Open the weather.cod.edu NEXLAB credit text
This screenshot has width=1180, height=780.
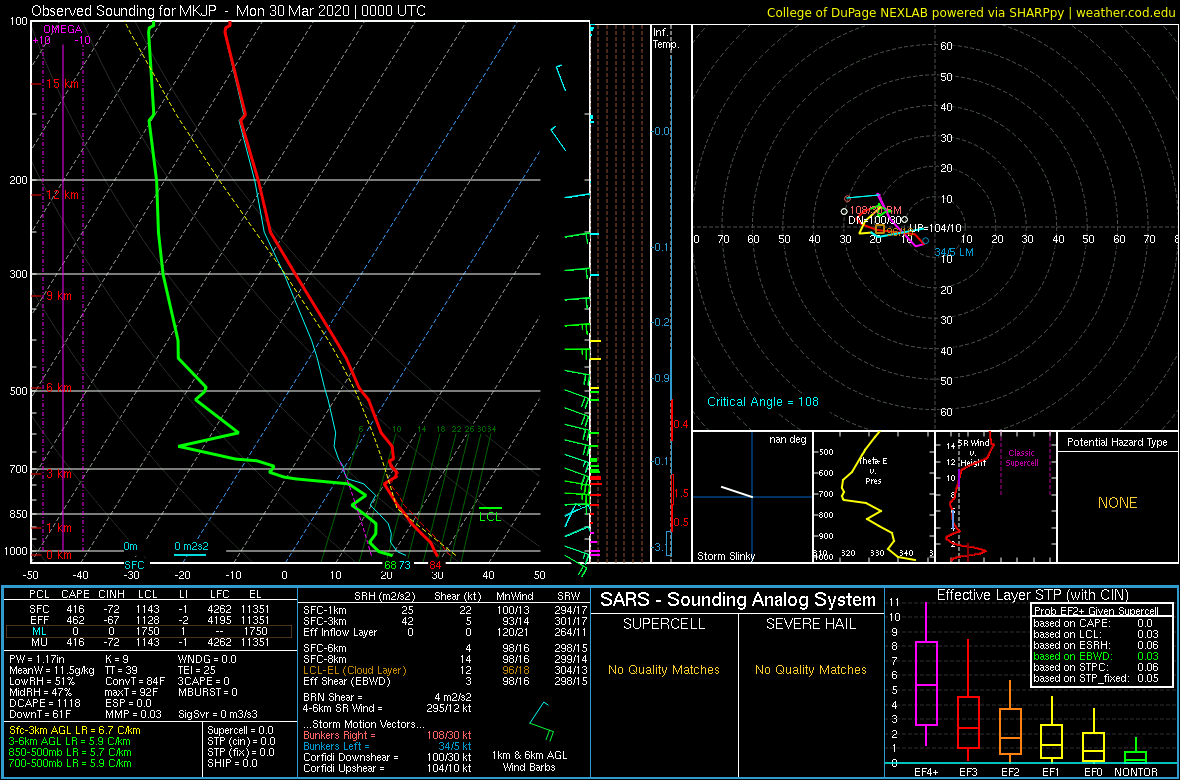[x=971, y=11]
